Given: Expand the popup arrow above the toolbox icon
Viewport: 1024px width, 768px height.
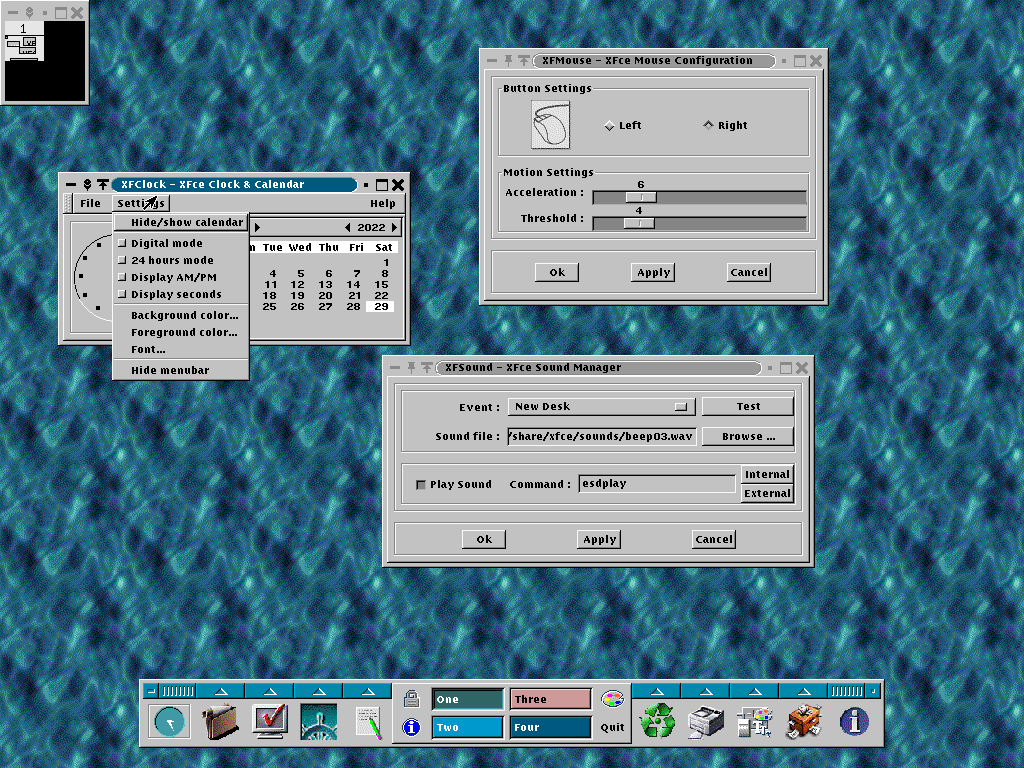Looking at the screenshot, I should tap(804, 690).
